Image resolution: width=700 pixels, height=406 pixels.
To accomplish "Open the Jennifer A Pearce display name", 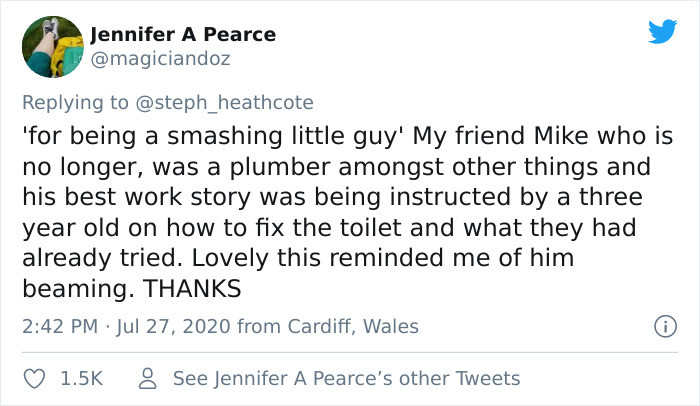I will tap(183, 35).
